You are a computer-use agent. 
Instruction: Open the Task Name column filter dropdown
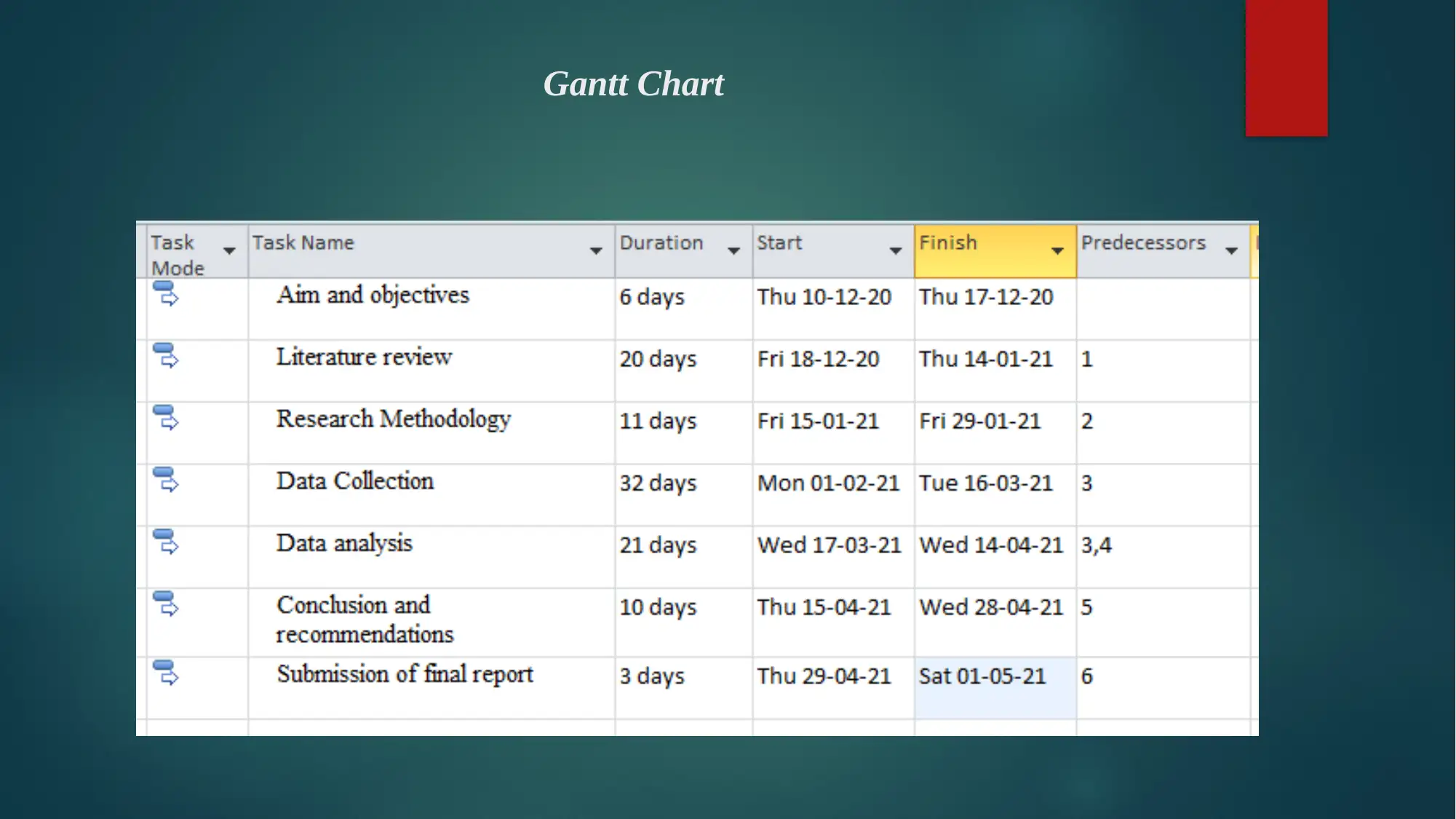tap(596, 251)
